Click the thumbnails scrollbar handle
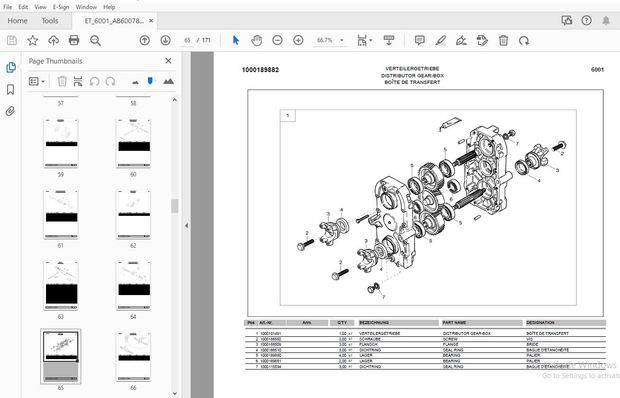This screenshot has height=398, width=620. click(174, 206)
